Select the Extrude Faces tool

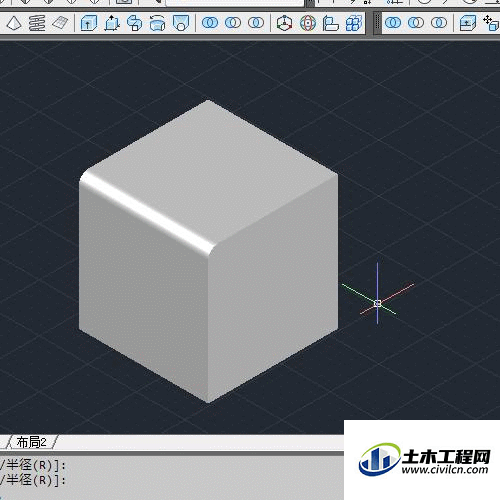468,23
